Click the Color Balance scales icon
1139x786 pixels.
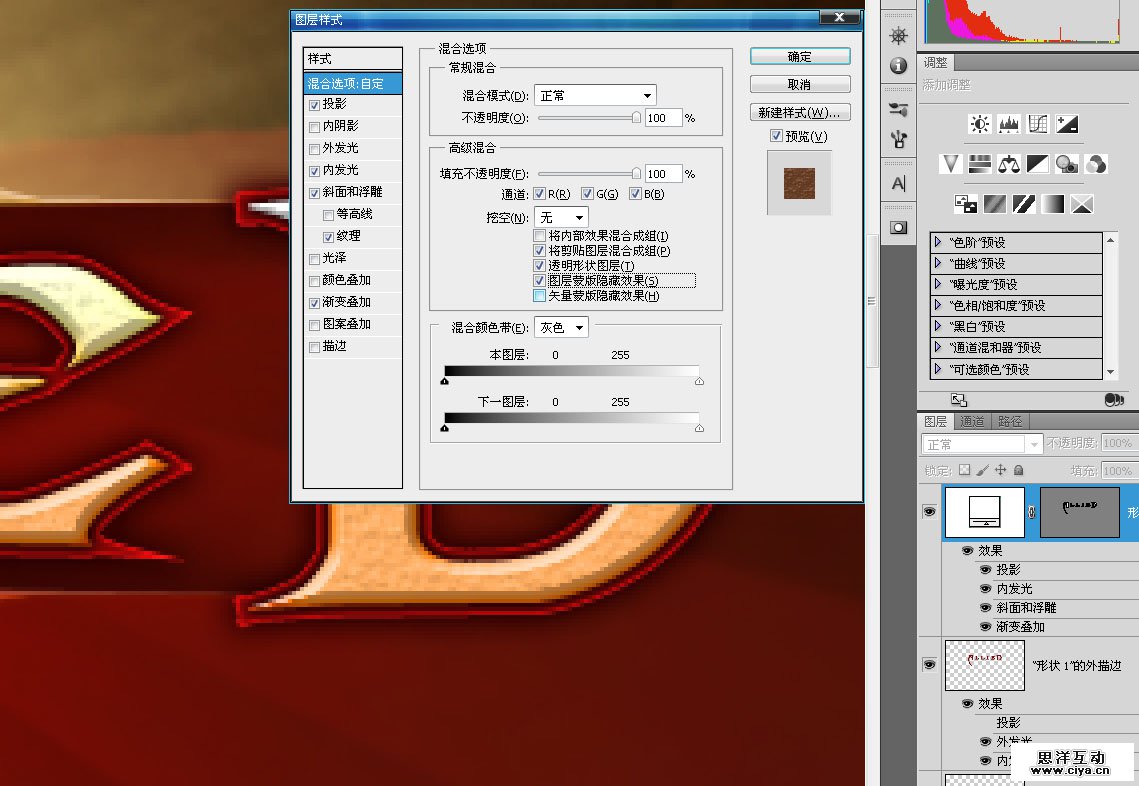[x=1008, y=164]
